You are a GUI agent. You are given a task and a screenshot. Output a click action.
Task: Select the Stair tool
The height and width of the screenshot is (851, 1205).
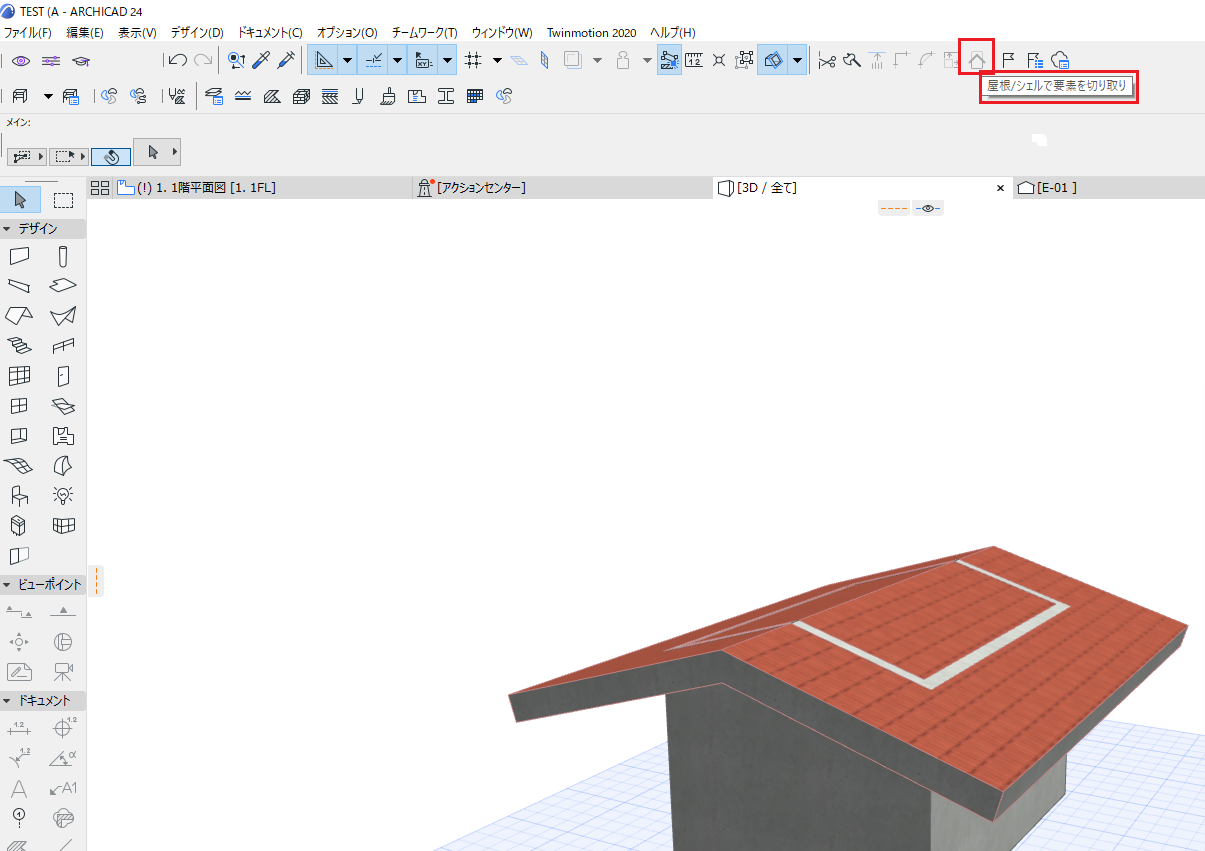click(20, 346)
